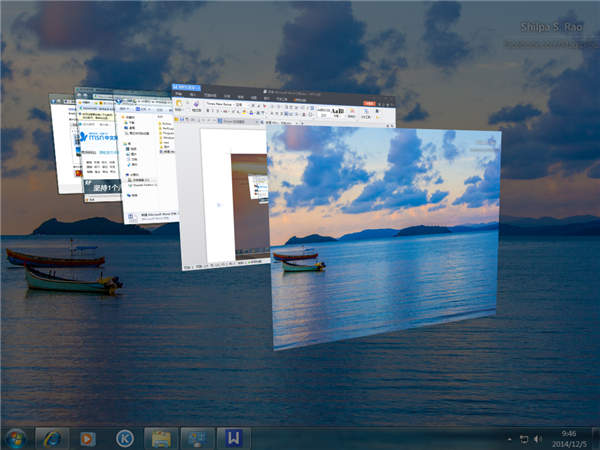Open the network status tray icon

coord(523,439)
